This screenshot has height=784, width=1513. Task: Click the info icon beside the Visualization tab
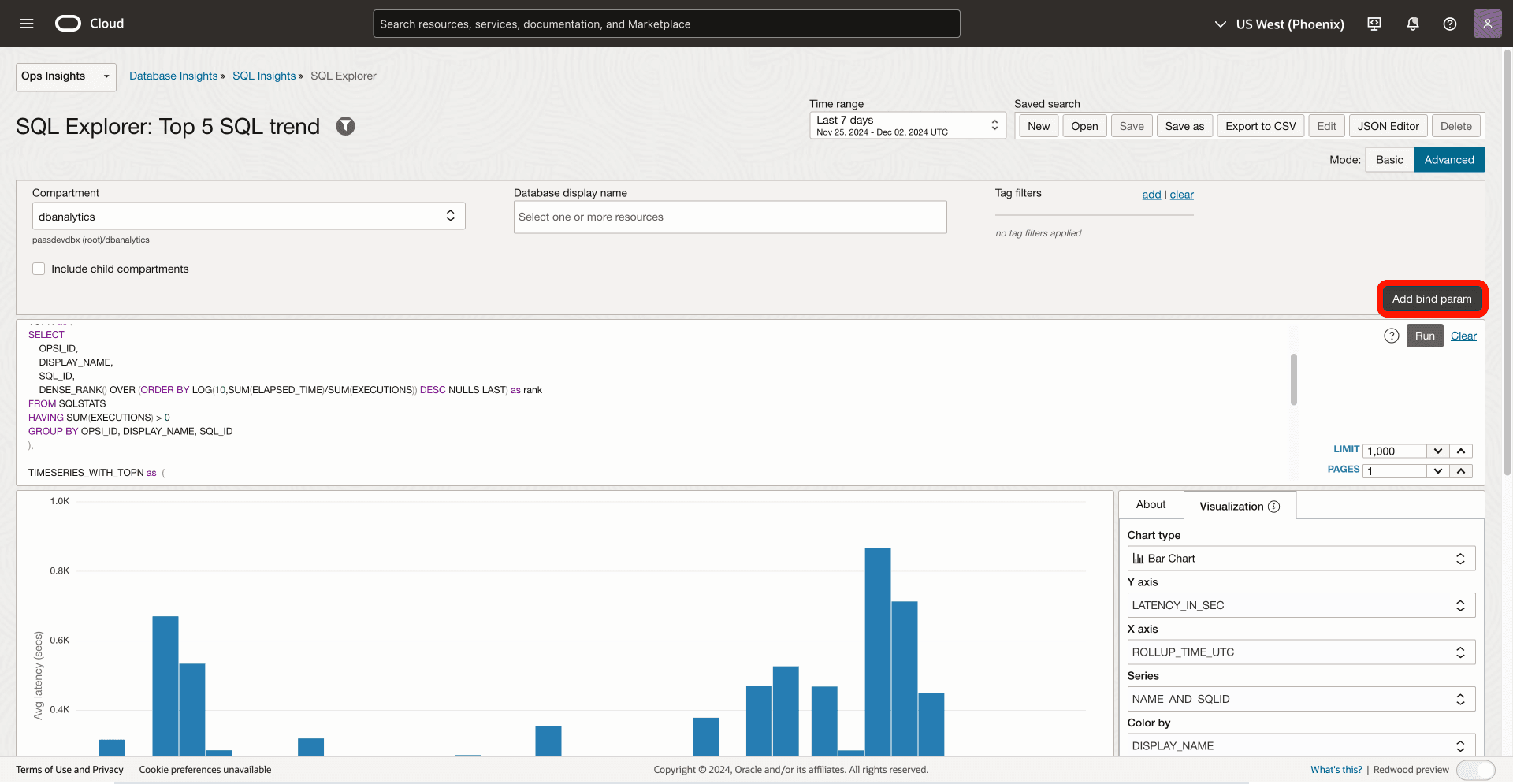[x=1274, y=506]
